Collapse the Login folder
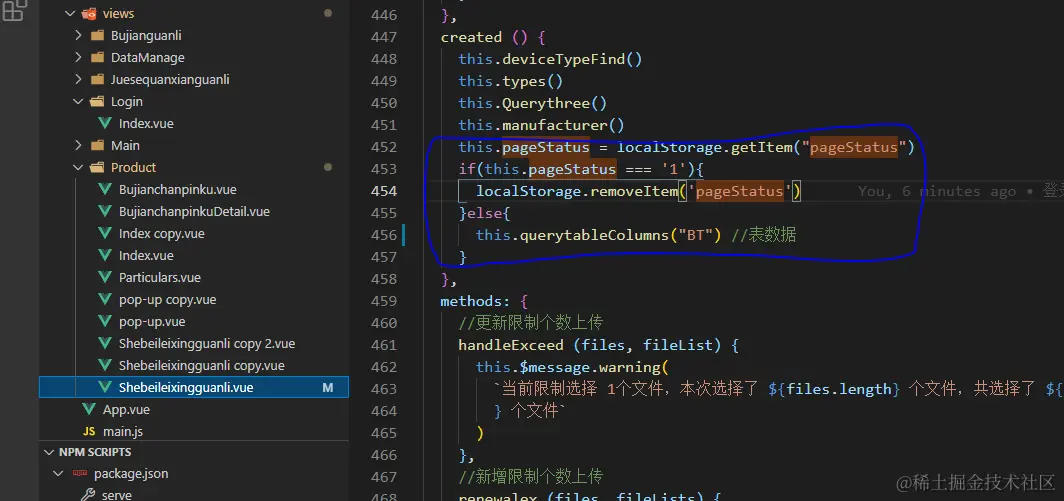This screenshot has height=501, width=1064. point(78,101)
